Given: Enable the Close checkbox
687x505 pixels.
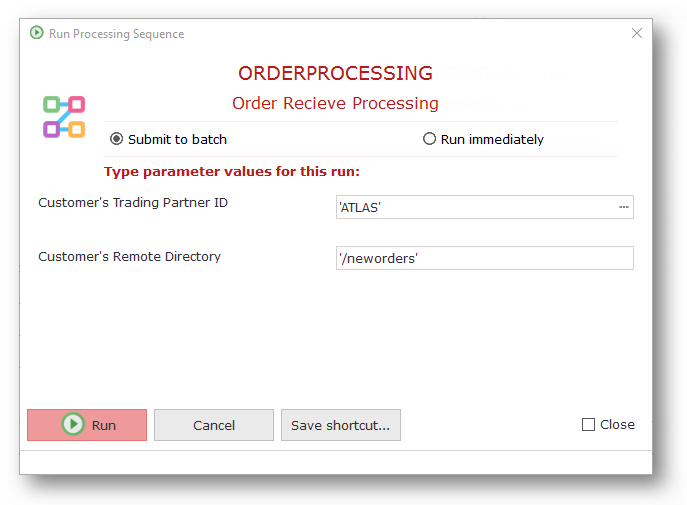Looking at the screenshot, I should pyautogui.click(x=588, y=425).
